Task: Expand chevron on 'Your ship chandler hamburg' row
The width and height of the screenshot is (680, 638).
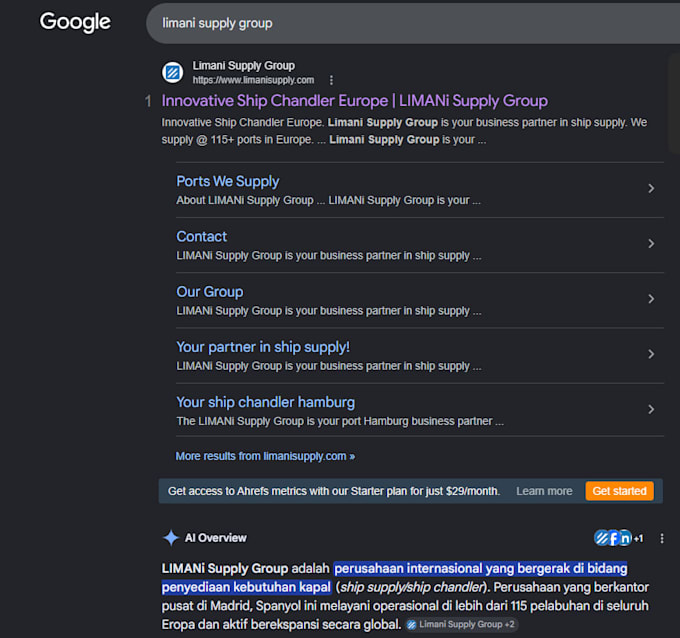Action: pos(651,409)
